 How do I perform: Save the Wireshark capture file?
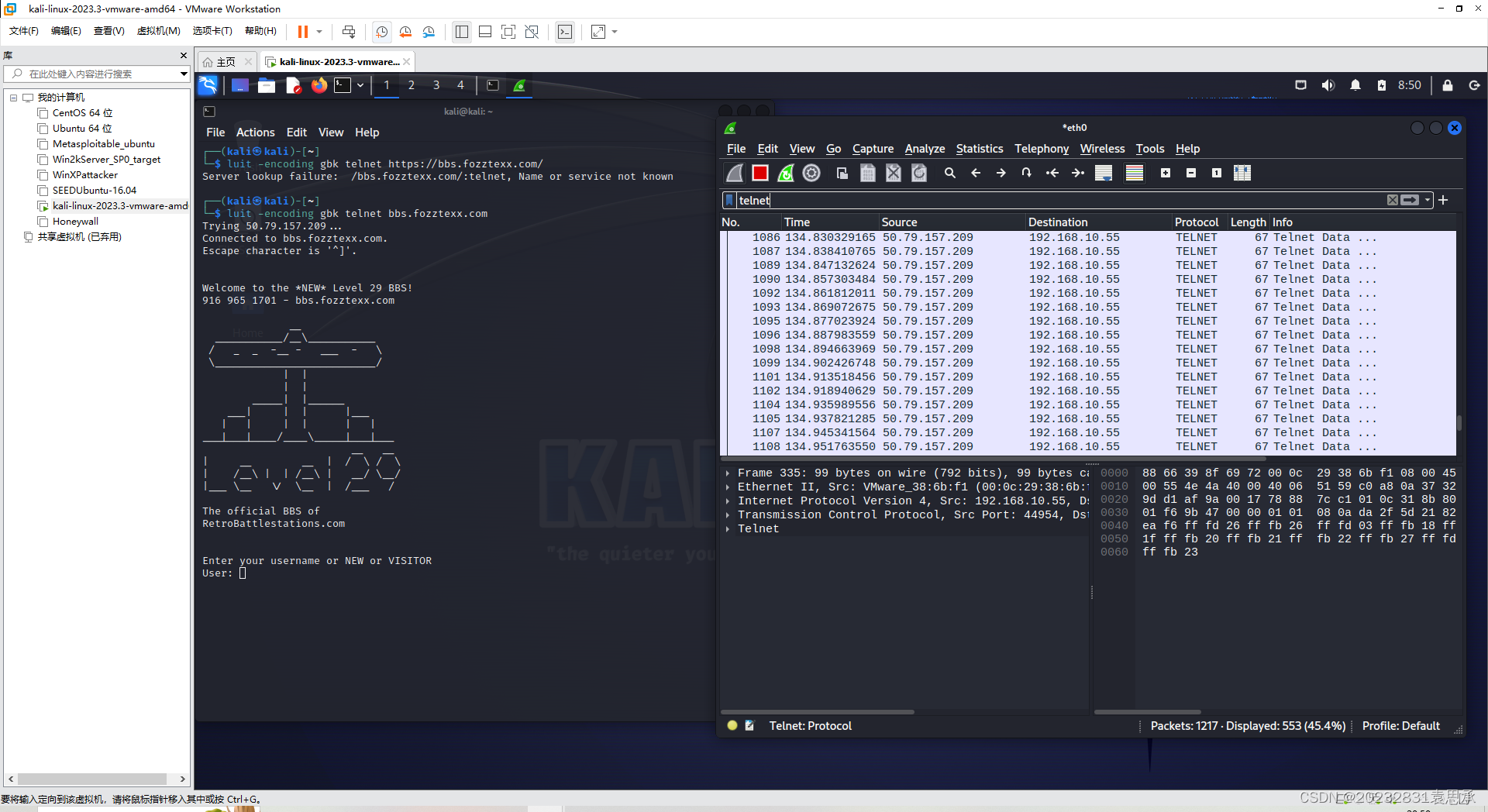pyautogui.click(x=868, y=173)
